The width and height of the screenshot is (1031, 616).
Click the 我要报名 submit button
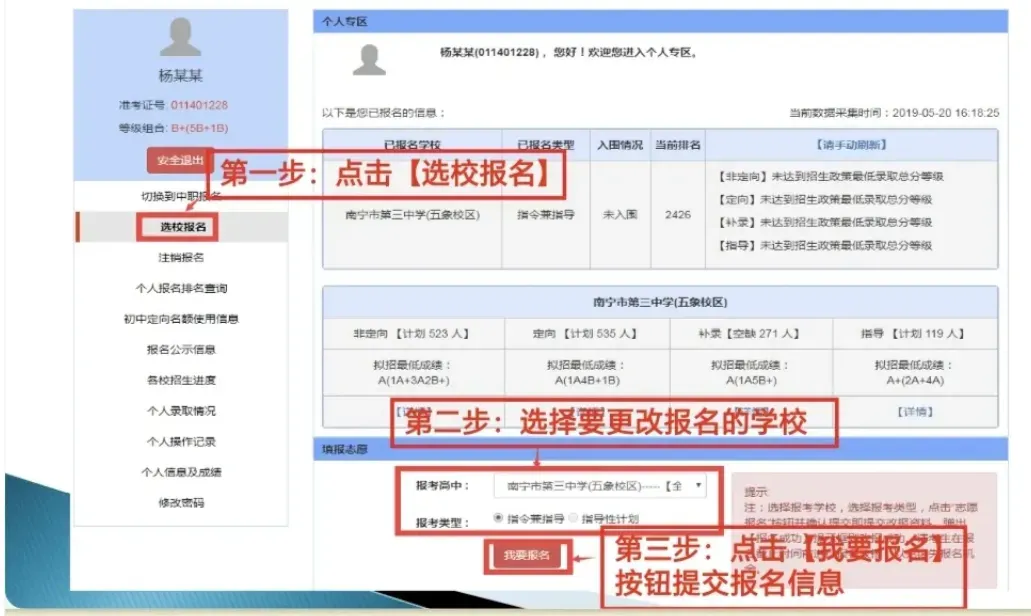pos(527,556)
